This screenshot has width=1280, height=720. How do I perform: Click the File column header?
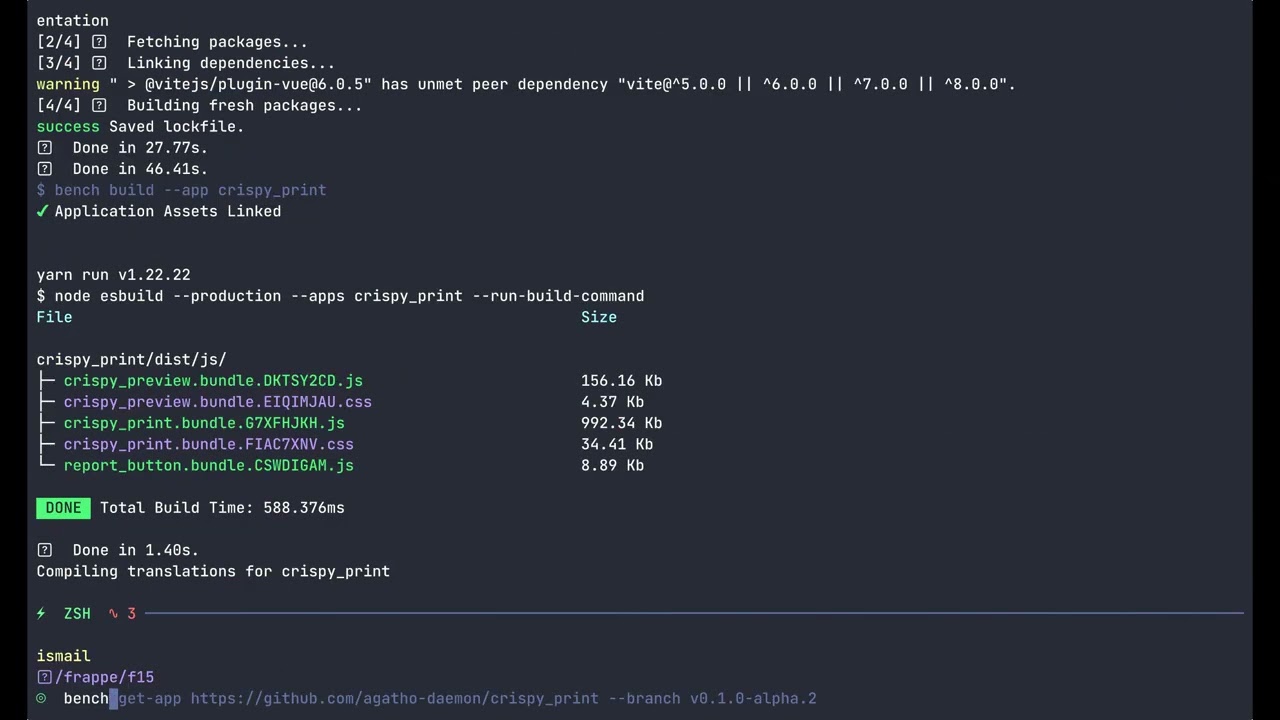tap(54, 317)
